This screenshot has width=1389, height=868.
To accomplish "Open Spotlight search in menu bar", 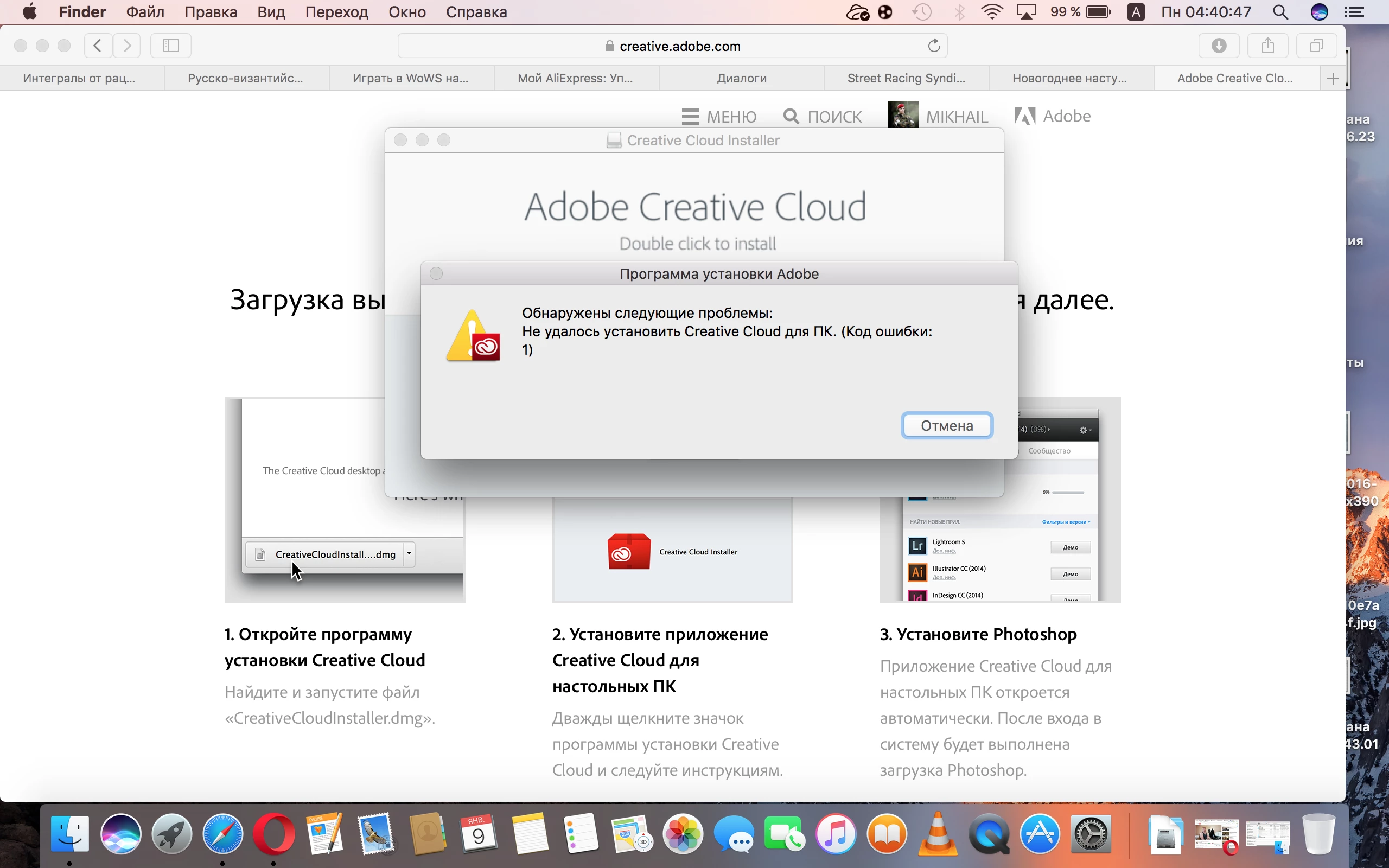I will tap(1280, 12).
